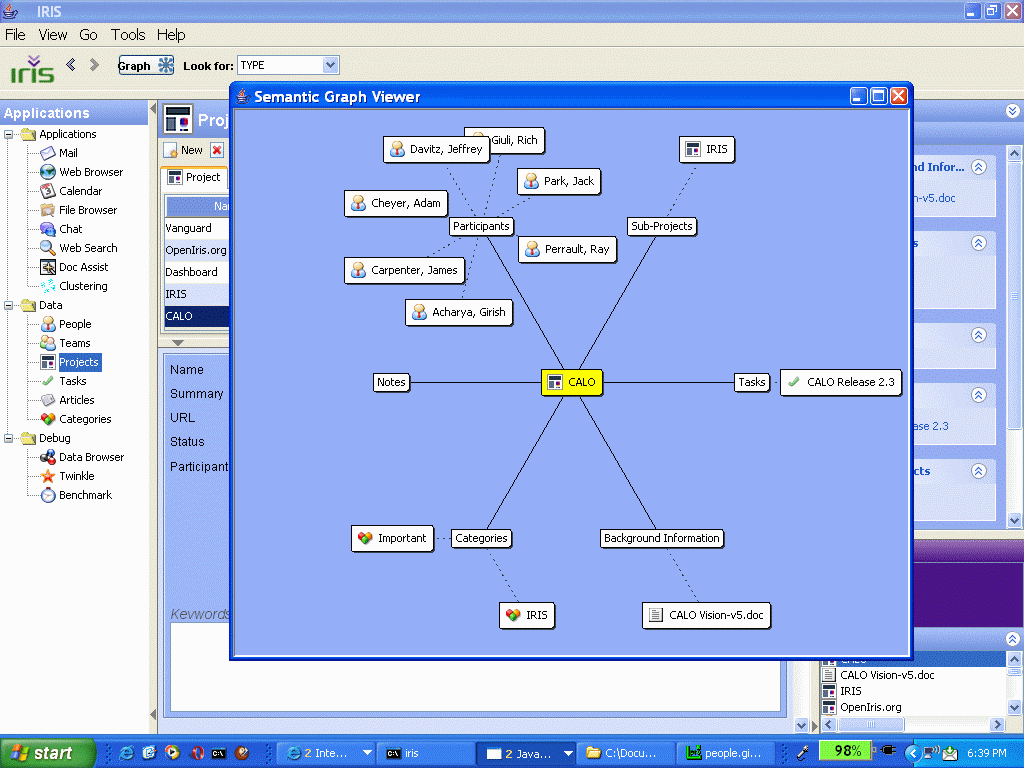Click the Important category node
Viewport: 1024px width, 768px height.
(392, 538)
